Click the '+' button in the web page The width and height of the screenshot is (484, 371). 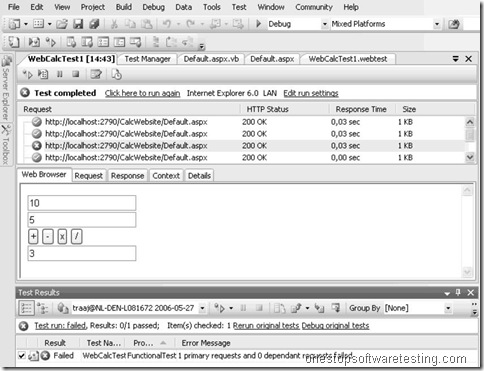[x=33, y=236]
